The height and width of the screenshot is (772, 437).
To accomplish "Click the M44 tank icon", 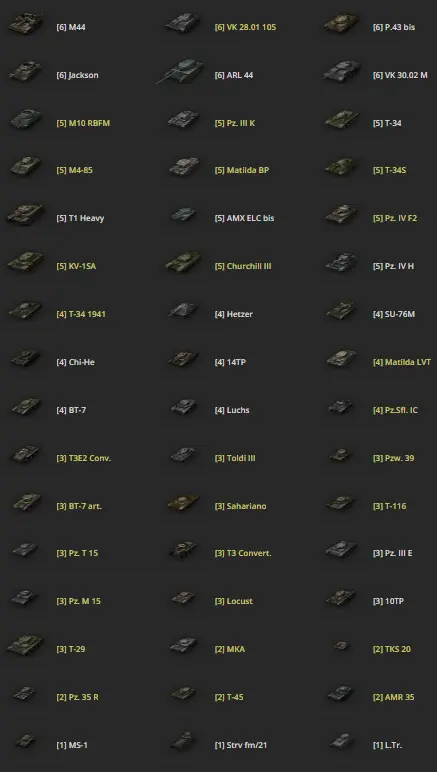I will point(26,24).
